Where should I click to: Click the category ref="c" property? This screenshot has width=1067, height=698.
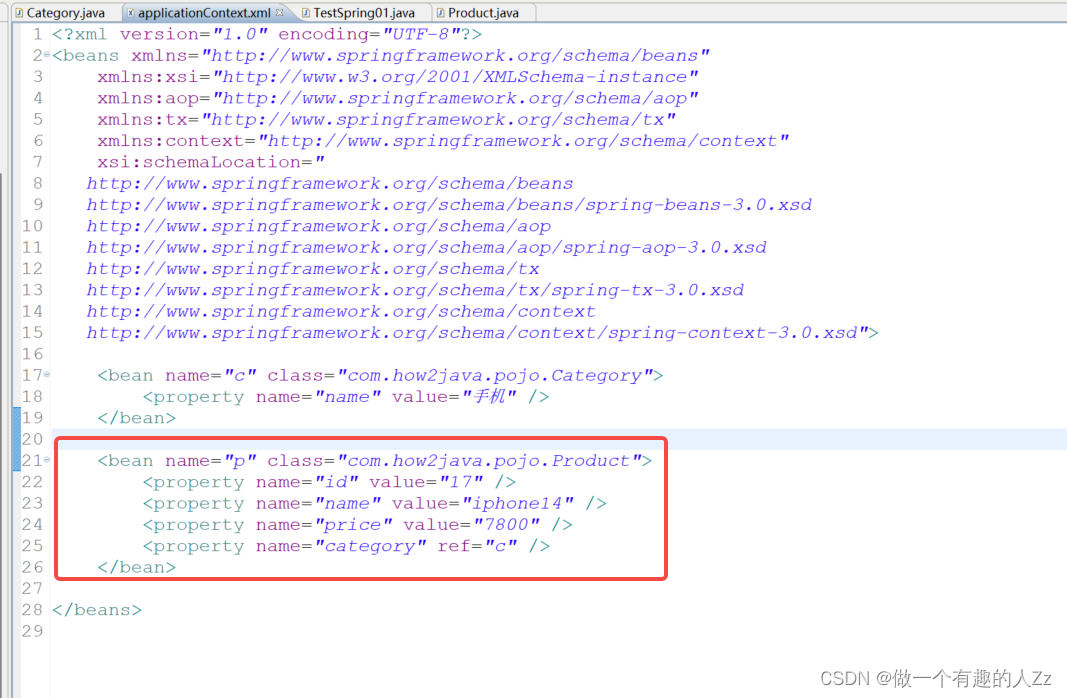tap(346, 546)
